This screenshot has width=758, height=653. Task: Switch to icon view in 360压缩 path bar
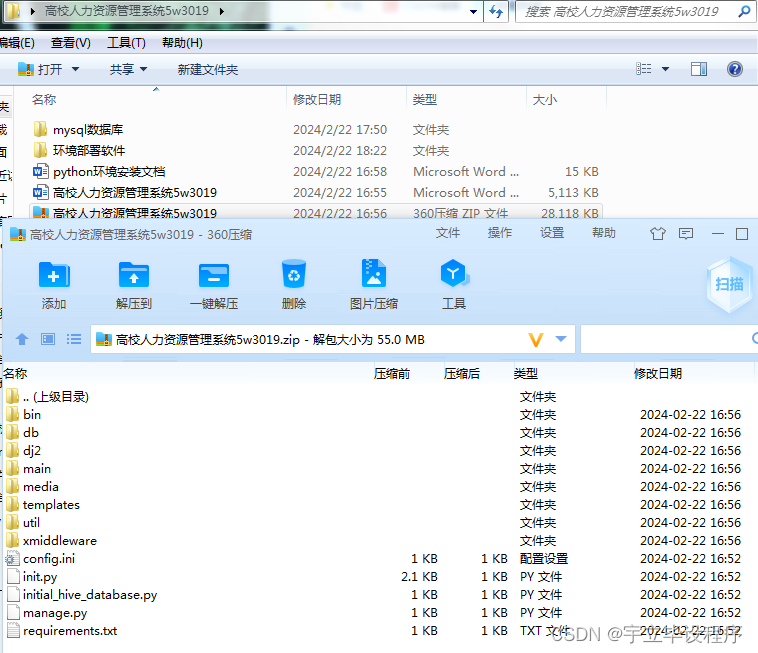coord(48,339)
